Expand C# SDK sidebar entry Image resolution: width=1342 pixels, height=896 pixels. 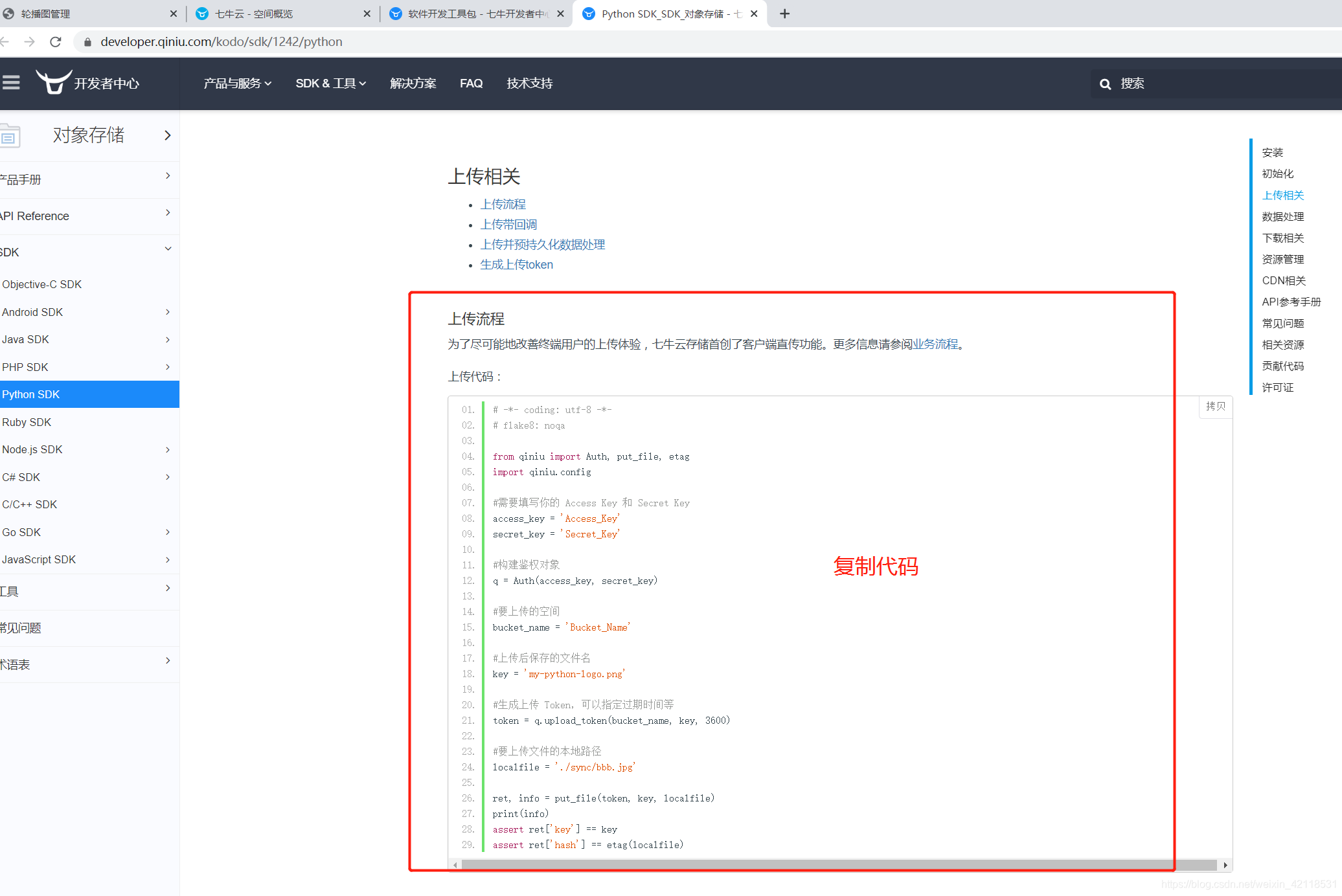coord(168,477)
